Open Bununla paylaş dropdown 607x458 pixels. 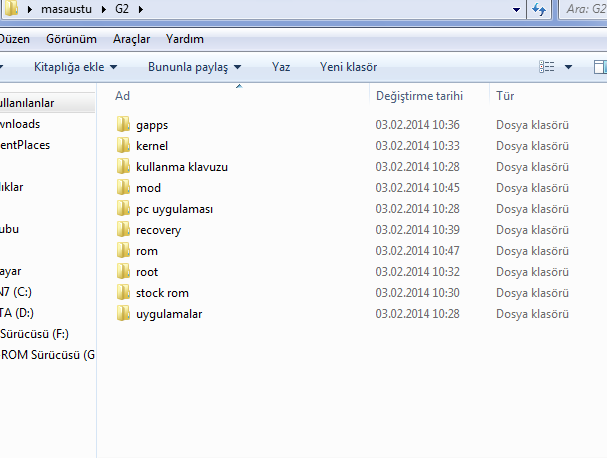(194, 67)
